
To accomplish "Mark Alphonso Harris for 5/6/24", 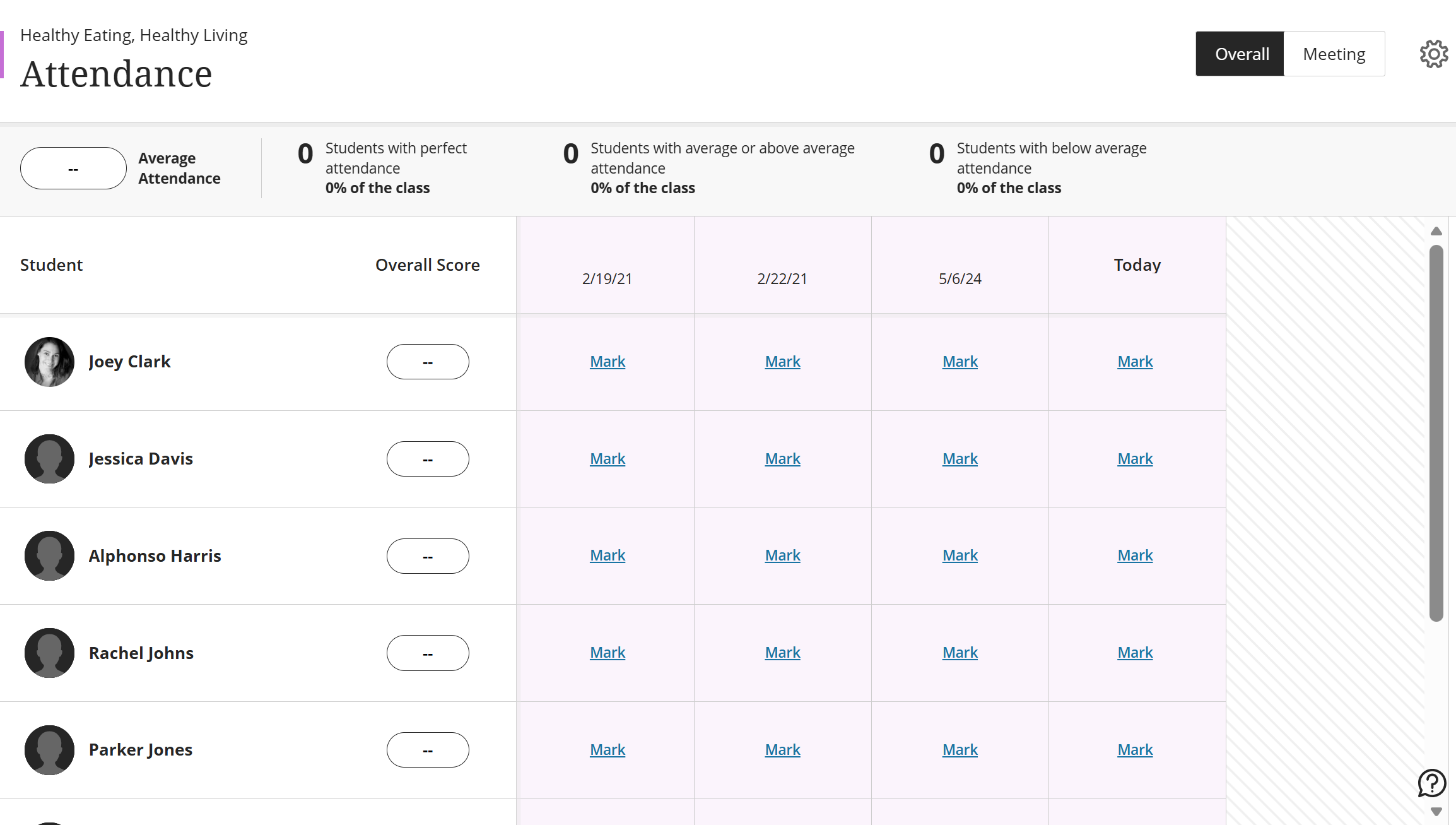I will coord(960,555).
